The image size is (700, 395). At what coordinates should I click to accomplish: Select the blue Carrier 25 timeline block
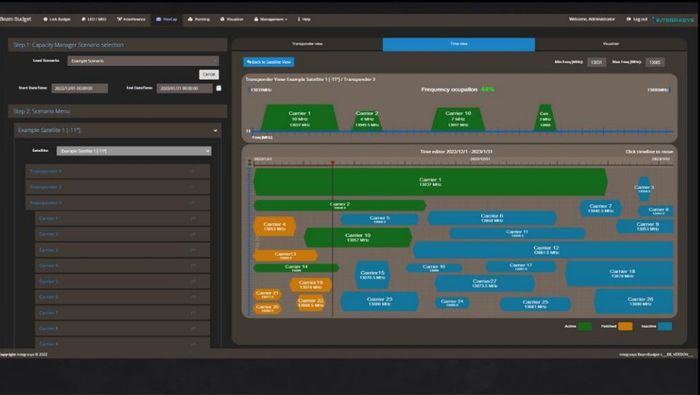[x=535, y=304]
